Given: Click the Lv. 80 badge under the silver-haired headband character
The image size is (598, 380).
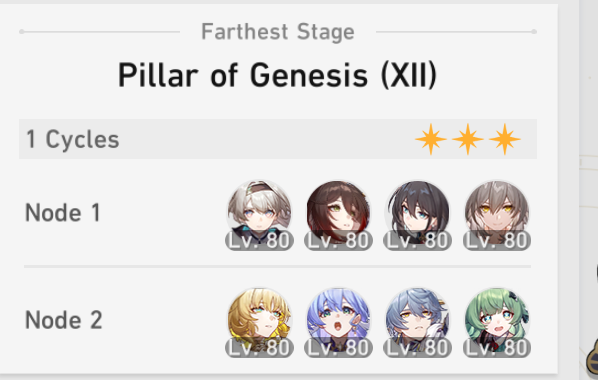Looking at the screenshot, I should pyautogui.click(x=259, y=240).
